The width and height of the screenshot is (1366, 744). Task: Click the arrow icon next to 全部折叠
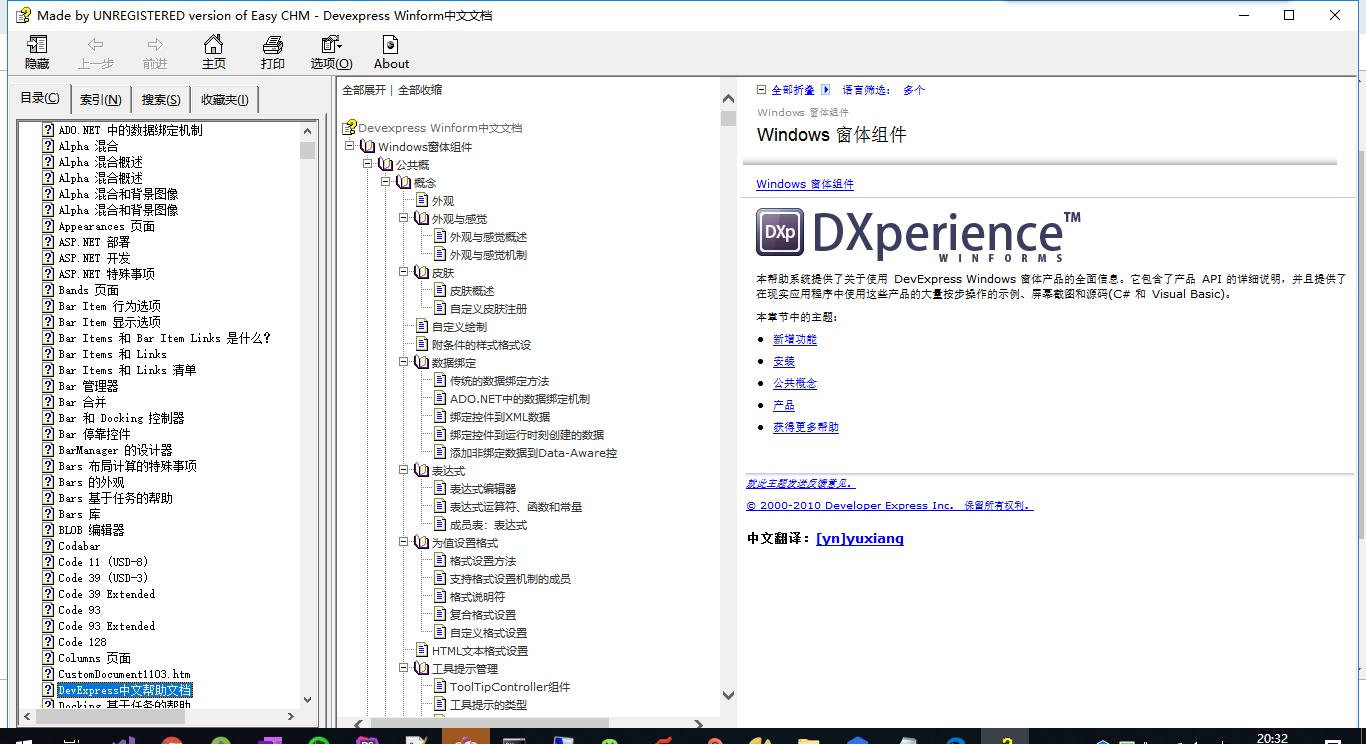click(x=826, y=90)
